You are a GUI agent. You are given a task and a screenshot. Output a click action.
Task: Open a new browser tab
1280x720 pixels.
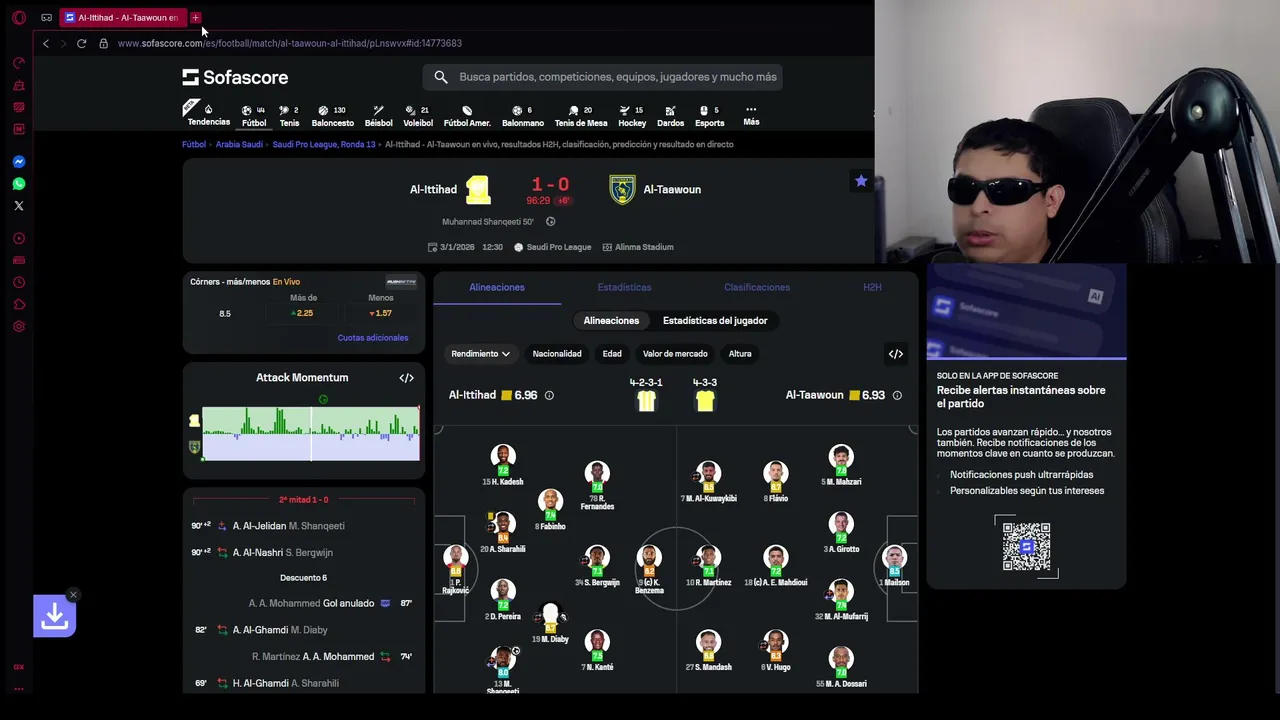click(x=196, y=17)
